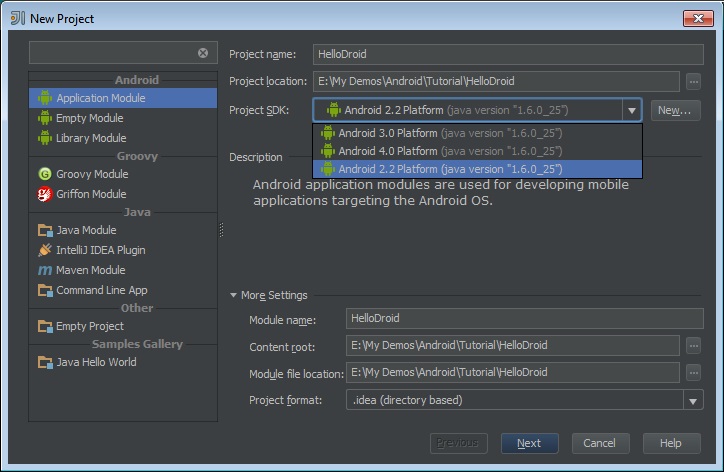This screenshot has width=724, height=472.
Task: Click the Java Module folder icon
Action: coord(45,230)
